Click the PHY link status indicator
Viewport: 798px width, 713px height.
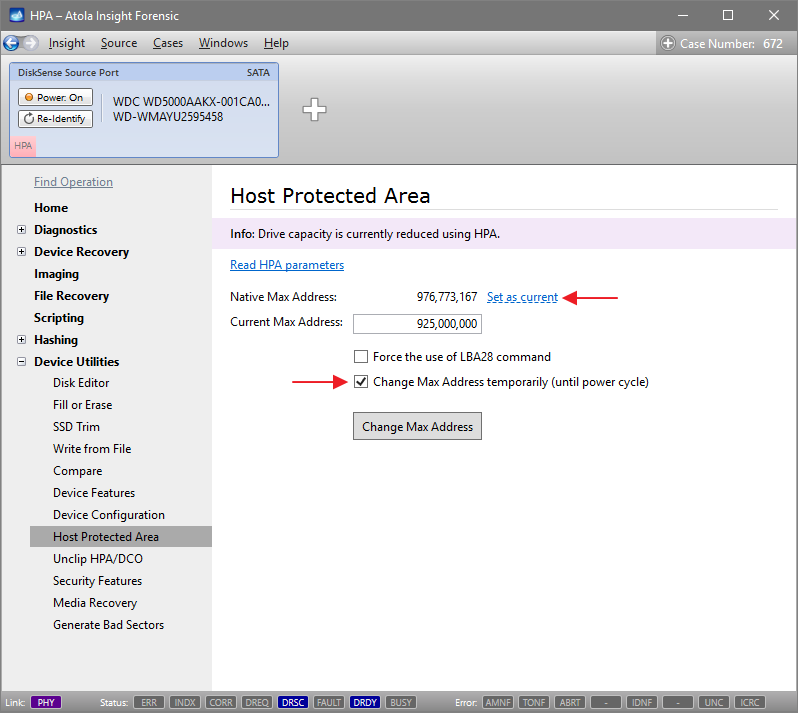click(46, 703)
